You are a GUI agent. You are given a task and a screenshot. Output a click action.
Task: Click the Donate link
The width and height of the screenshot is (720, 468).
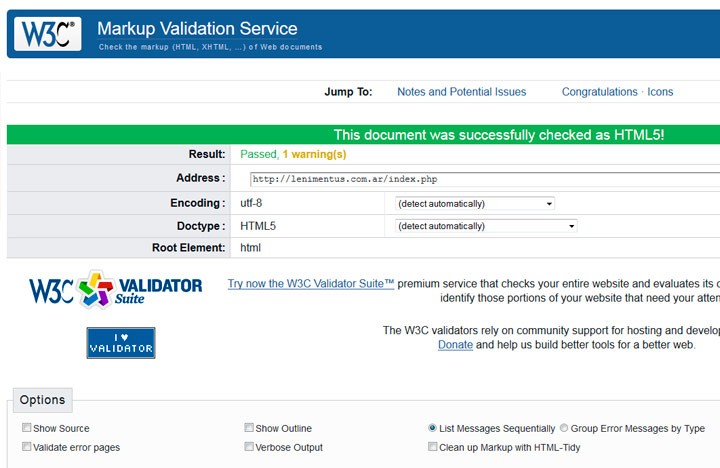(x=455, y=345)
